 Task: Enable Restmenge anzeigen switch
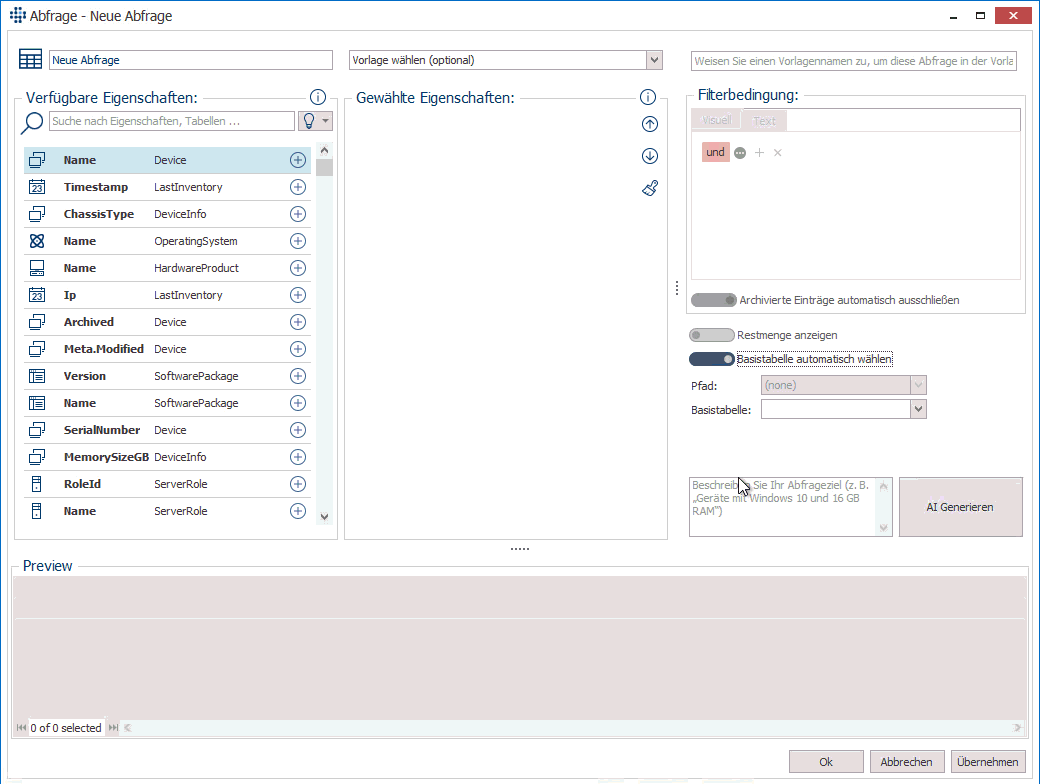pyautogui.click(x=711, y=335)
